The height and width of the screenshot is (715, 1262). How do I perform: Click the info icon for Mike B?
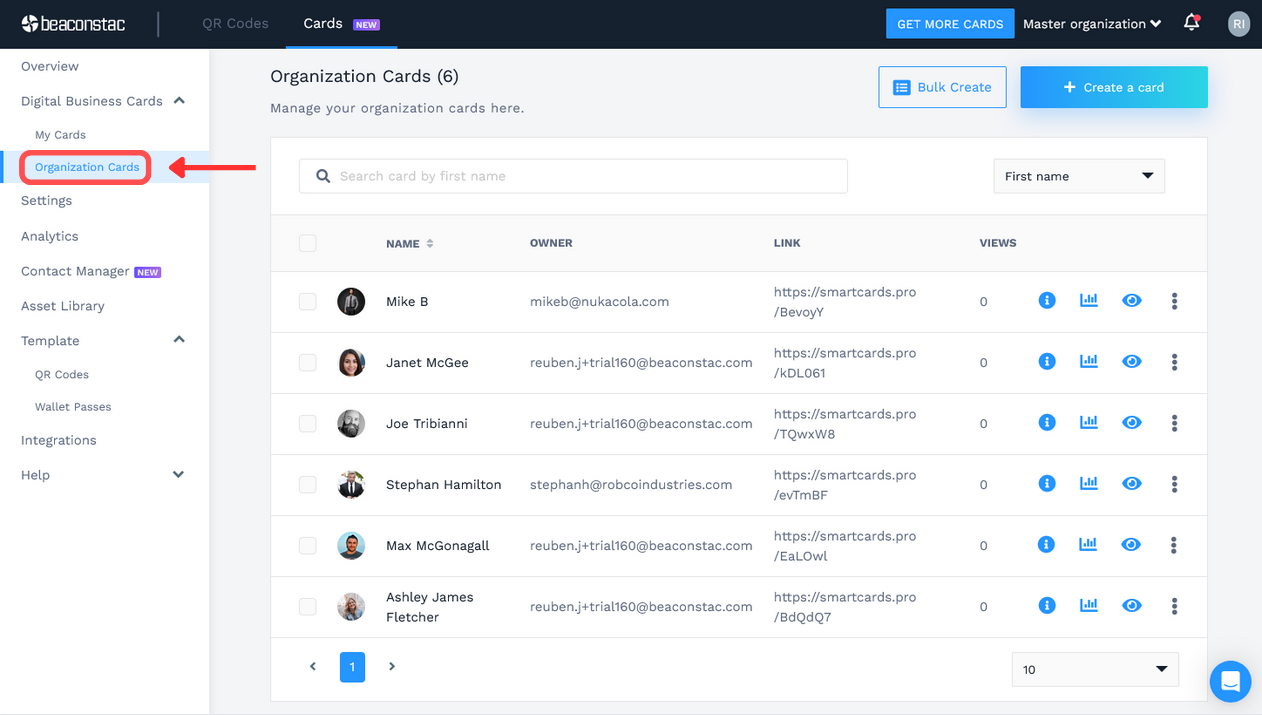click(1047, 301)
